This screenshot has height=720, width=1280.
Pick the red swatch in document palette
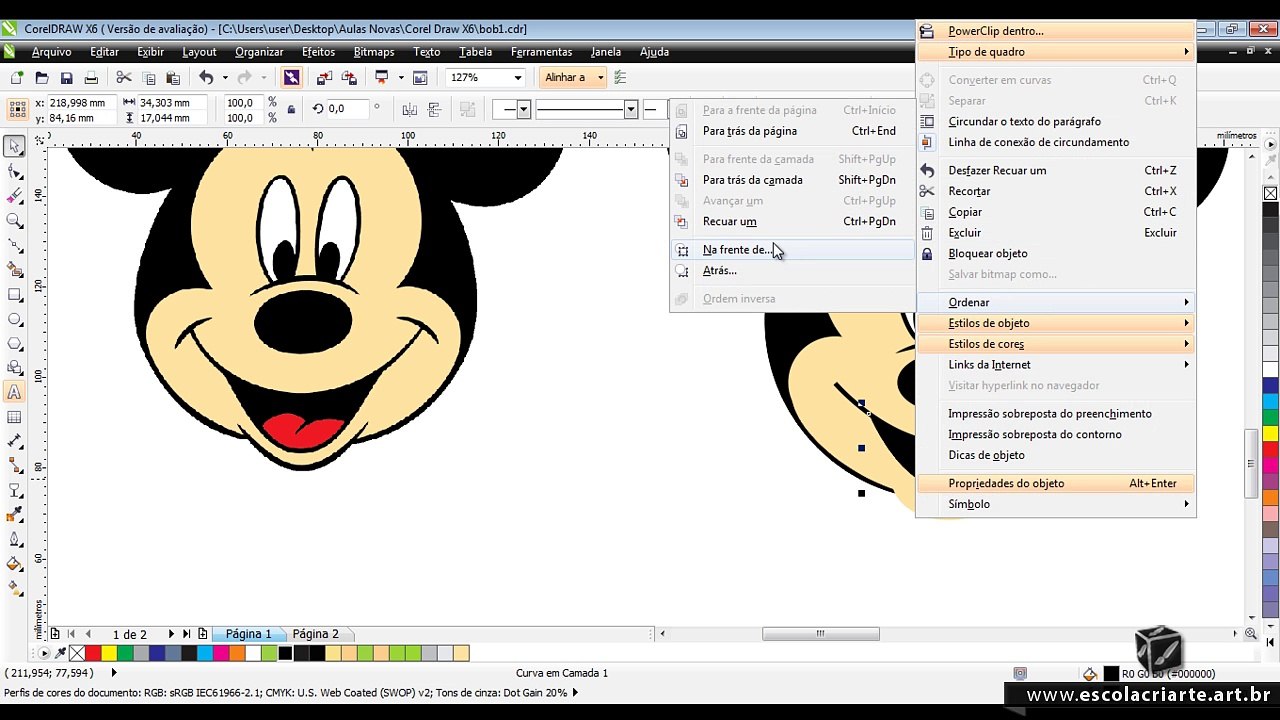(93, 653)
